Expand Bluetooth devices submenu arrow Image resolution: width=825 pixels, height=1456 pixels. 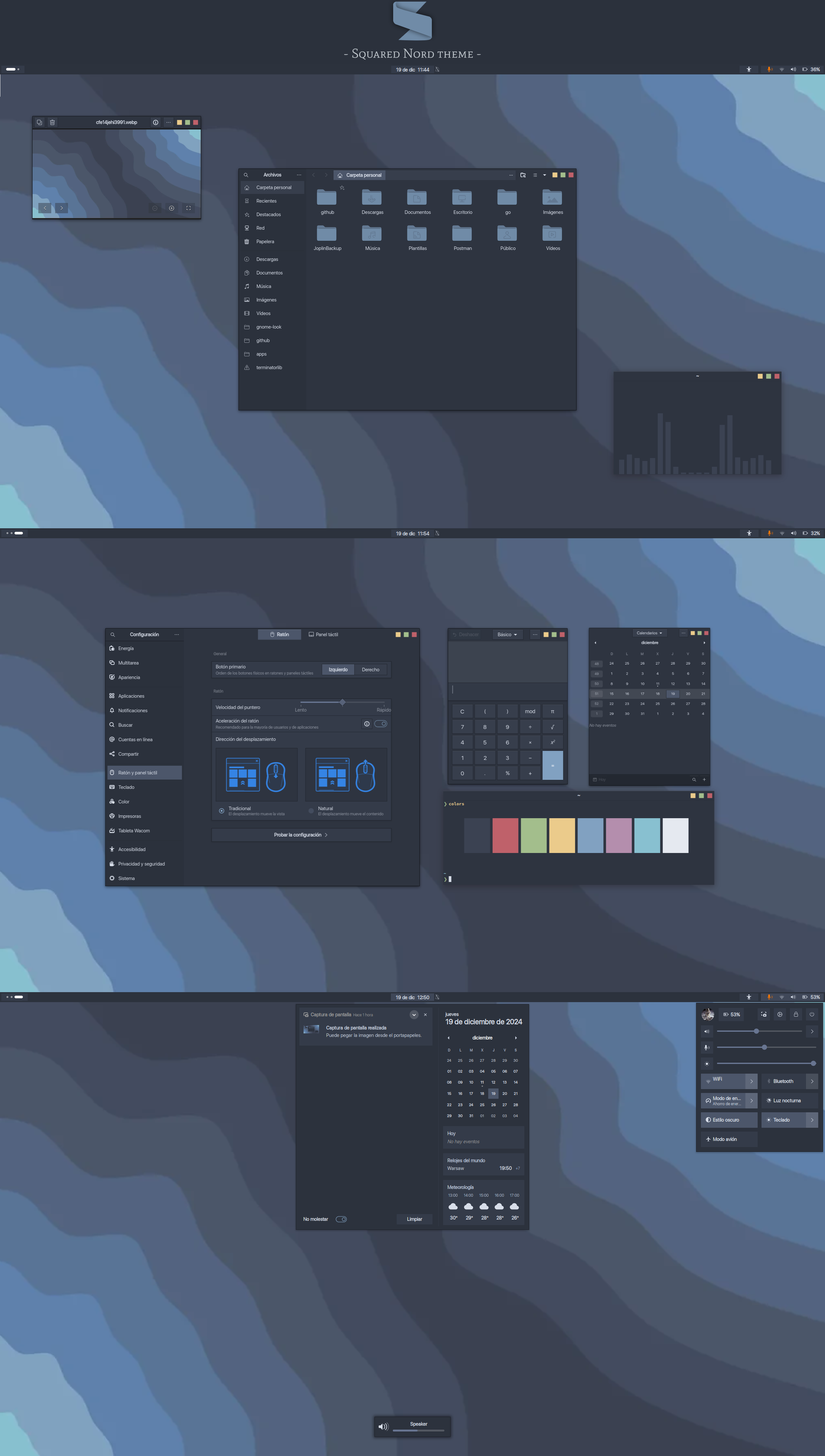point(812,1081)
